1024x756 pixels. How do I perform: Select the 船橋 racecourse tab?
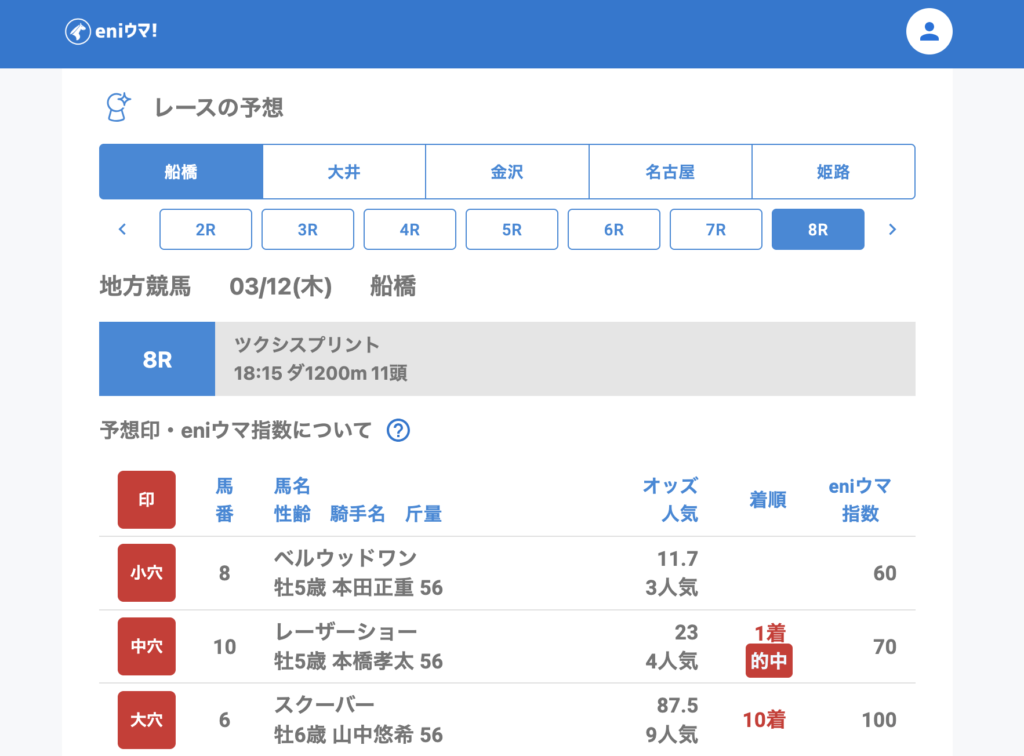point(181,172)
